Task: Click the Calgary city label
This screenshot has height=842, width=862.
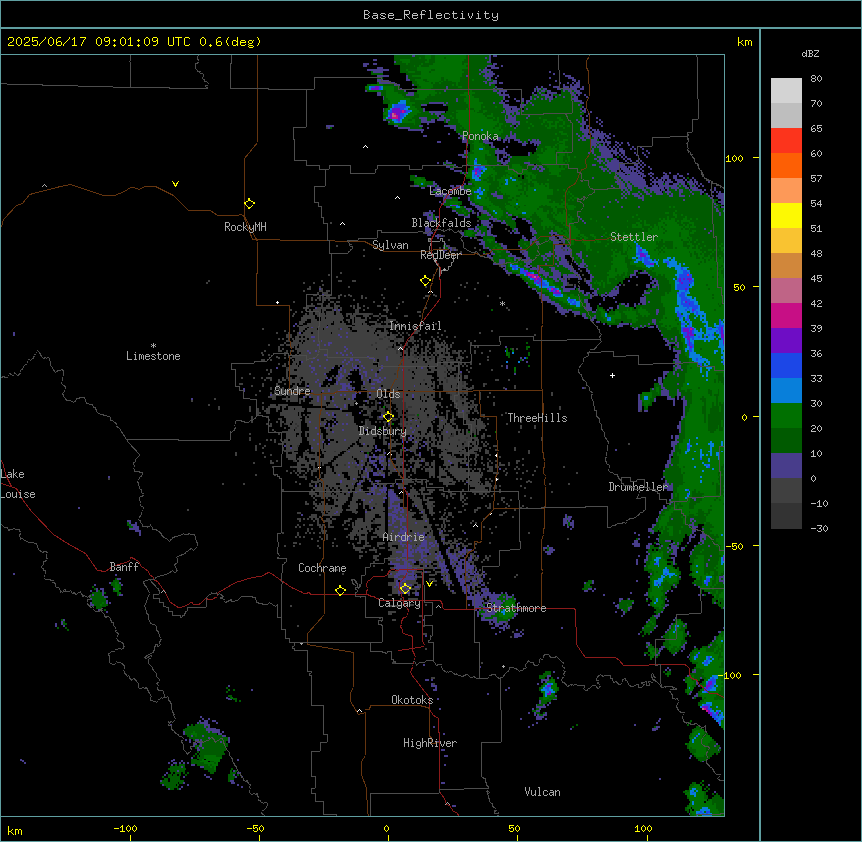Action: 399,603
